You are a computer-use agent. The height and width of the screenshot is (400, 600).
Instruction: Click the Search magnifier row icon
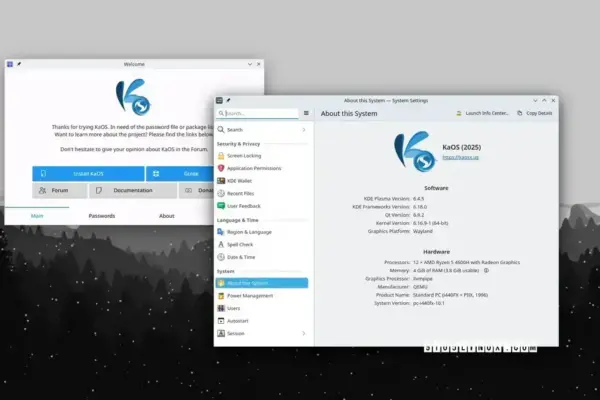click(221, 130)
